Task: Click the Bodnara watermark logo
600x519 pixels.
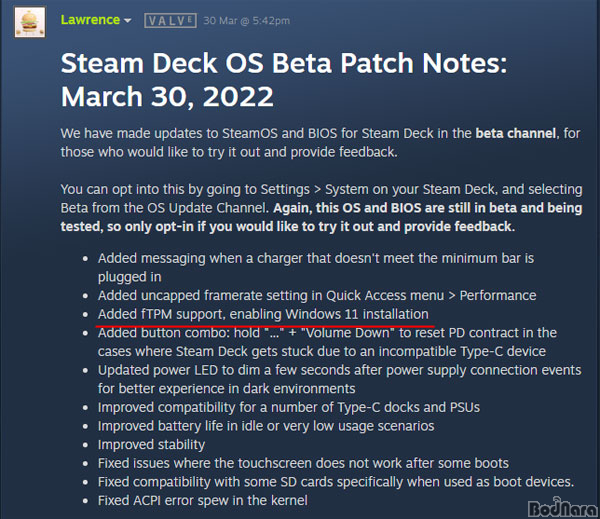Action: click(x=562, y=508)
